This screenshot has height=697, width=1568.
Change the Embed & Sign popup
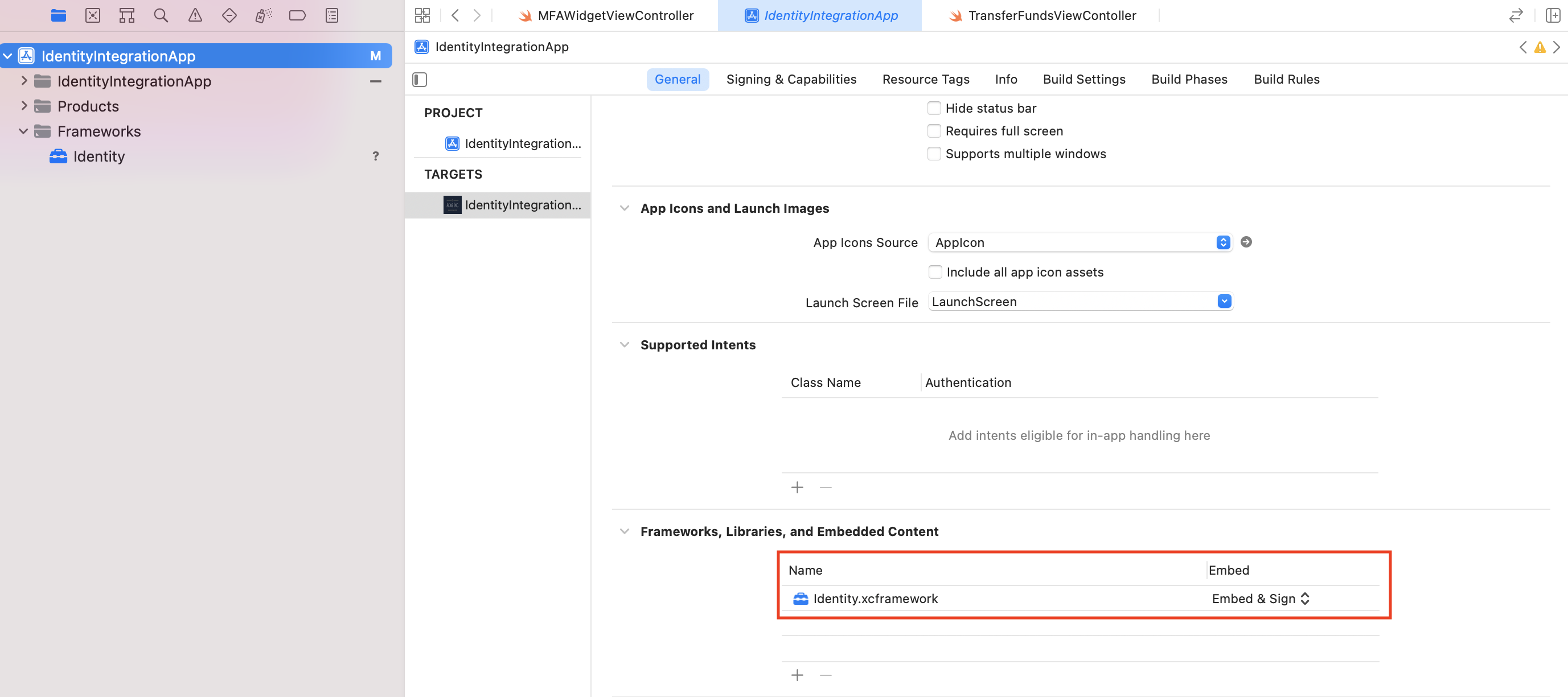pyautogui.click(x=1260, y=599)
